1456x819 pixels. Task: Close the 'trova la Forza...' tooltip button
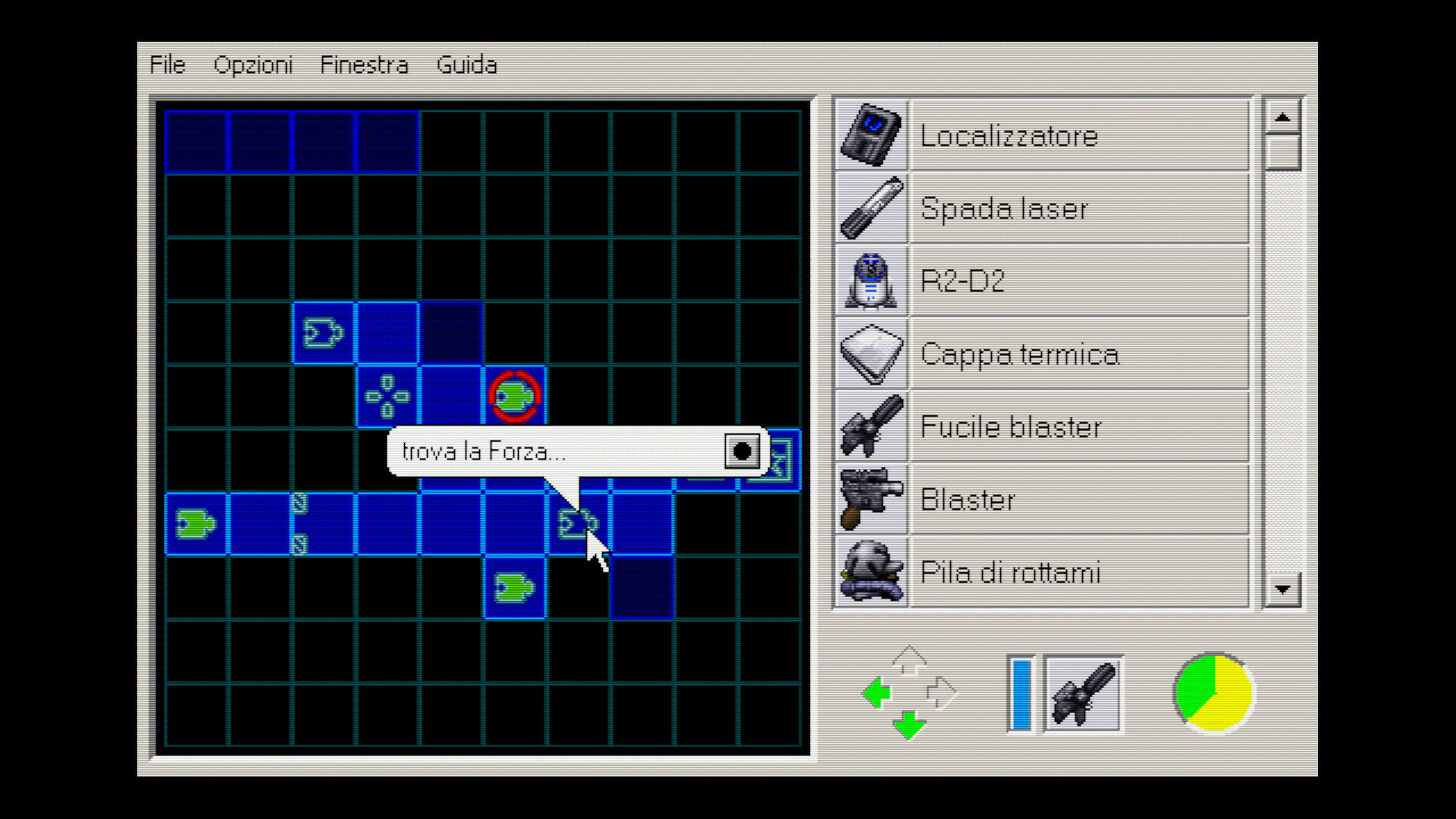[x=742, y=451]
